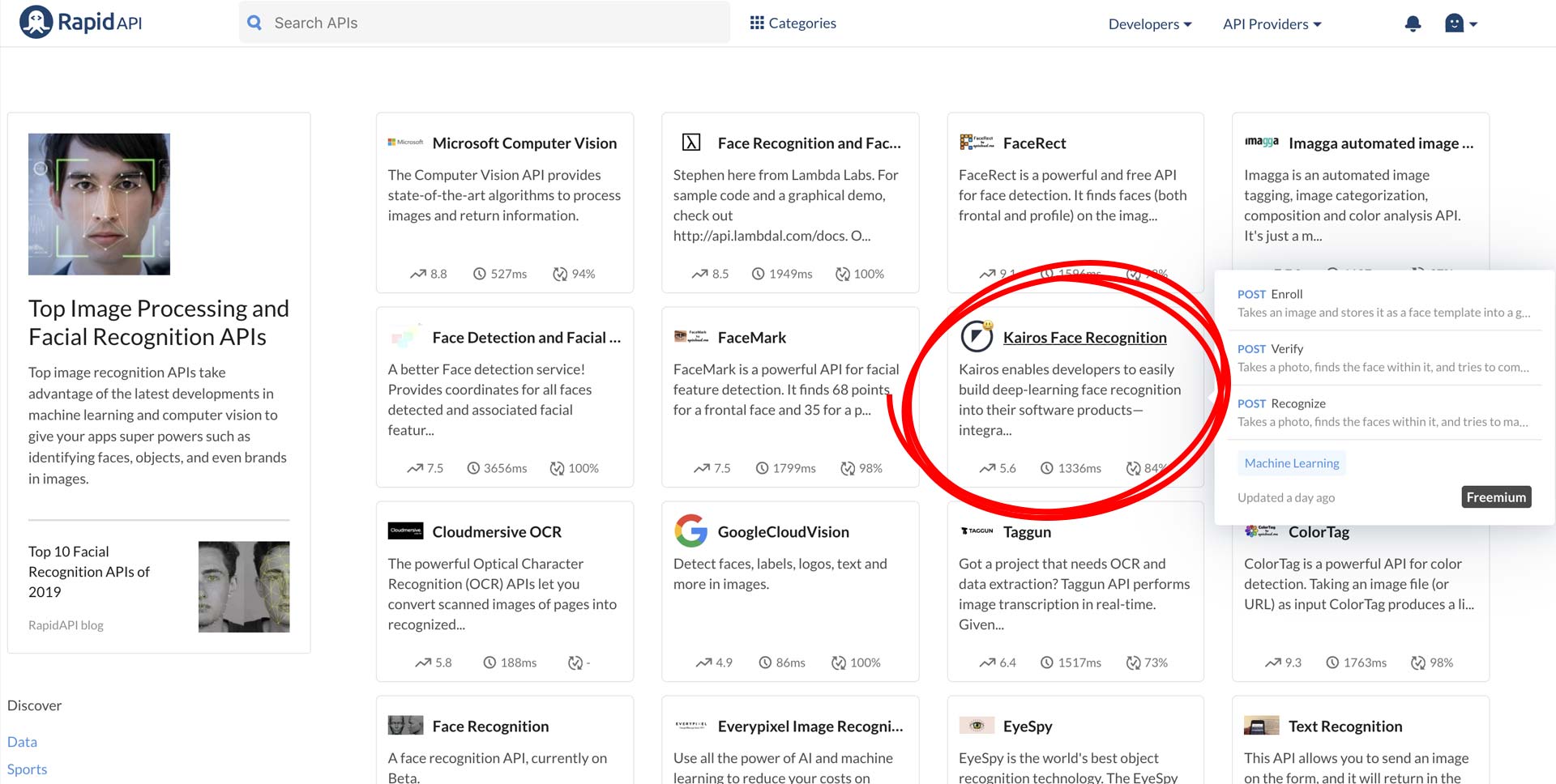
Task: Open Top 10 Facial Recognition APIs article
Action: pos(89,572)
